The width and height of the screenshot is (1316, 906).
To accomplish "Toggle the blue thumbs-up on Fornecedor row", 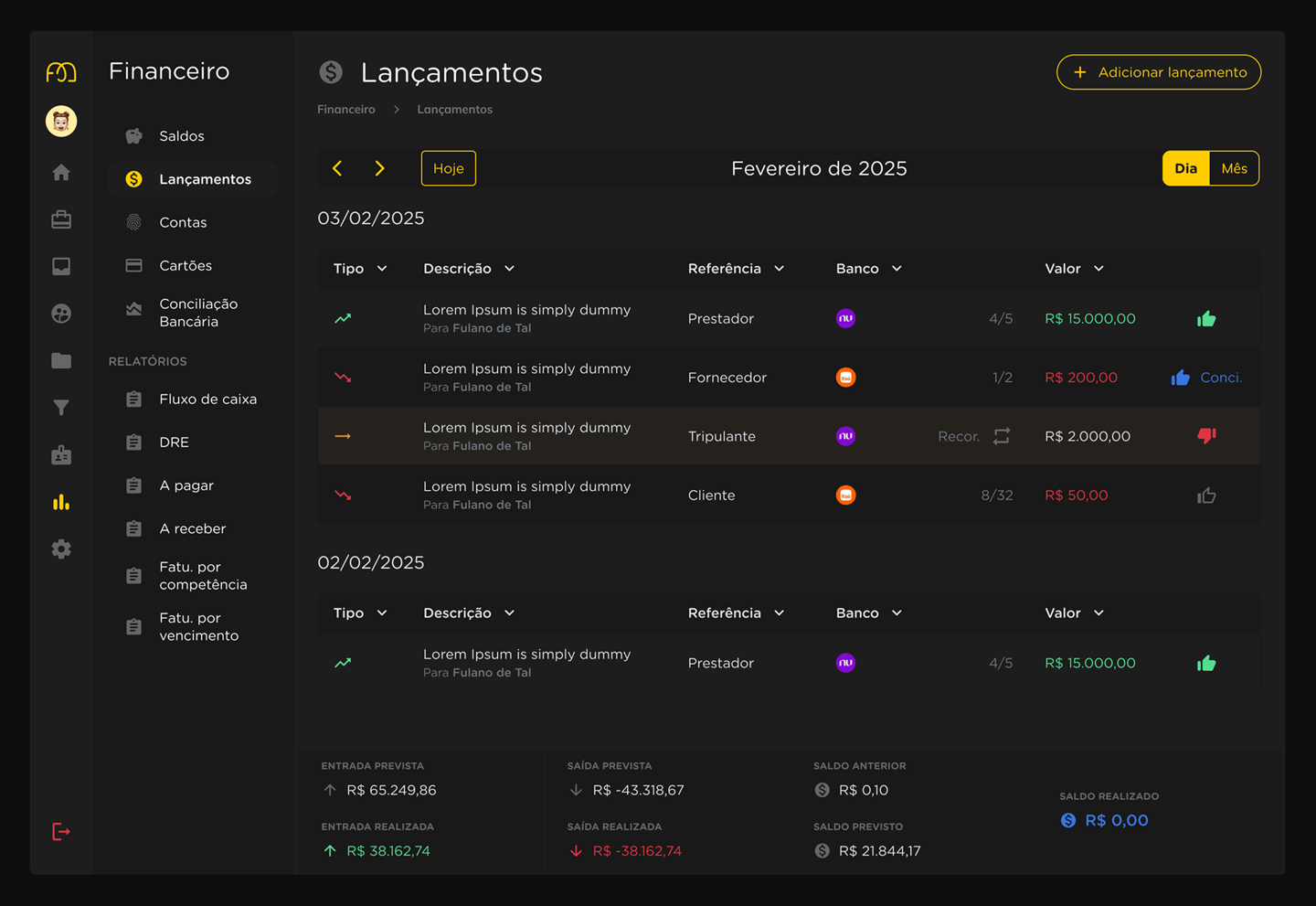I will coord(1181,378).
